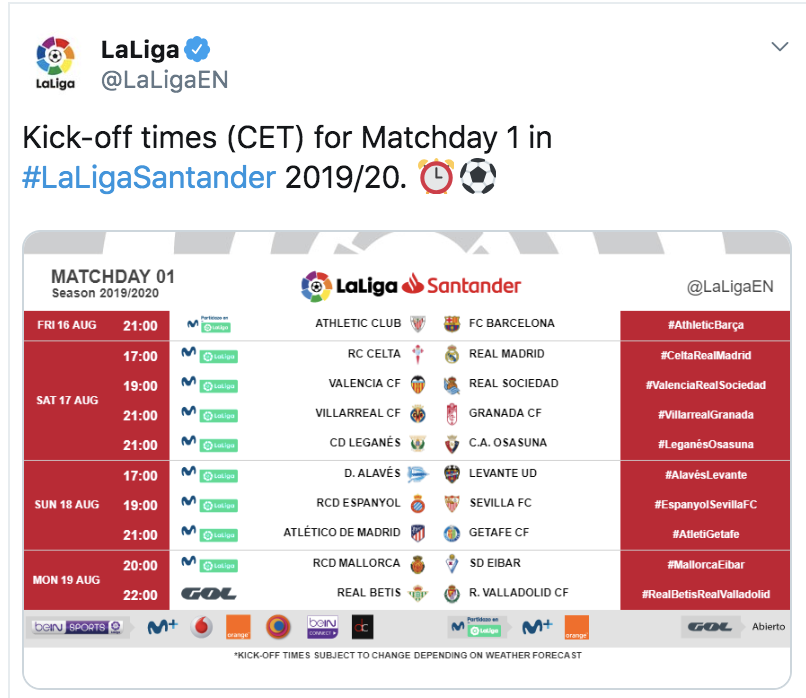Image resolution: width=806 pixels, height=698 pixels.
Task: Click the Real Betis crest
Action: (418, 593)
